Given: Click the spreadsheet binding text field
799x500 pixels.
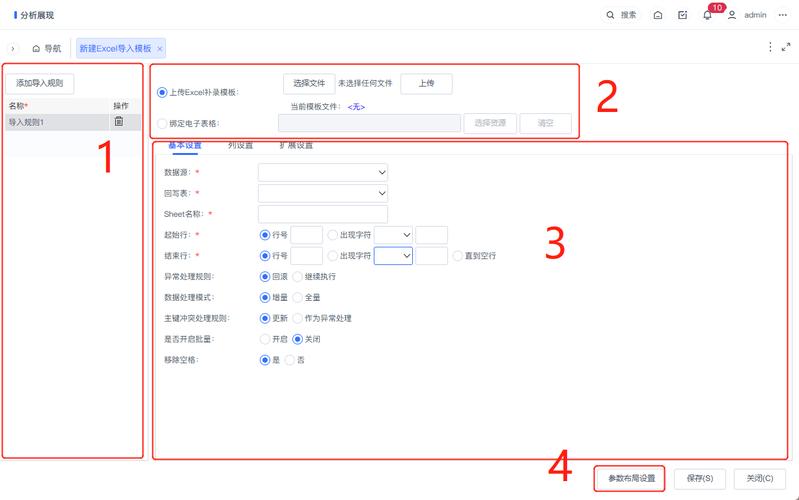Looking at the screenshot, I should [x=369, y=123].
